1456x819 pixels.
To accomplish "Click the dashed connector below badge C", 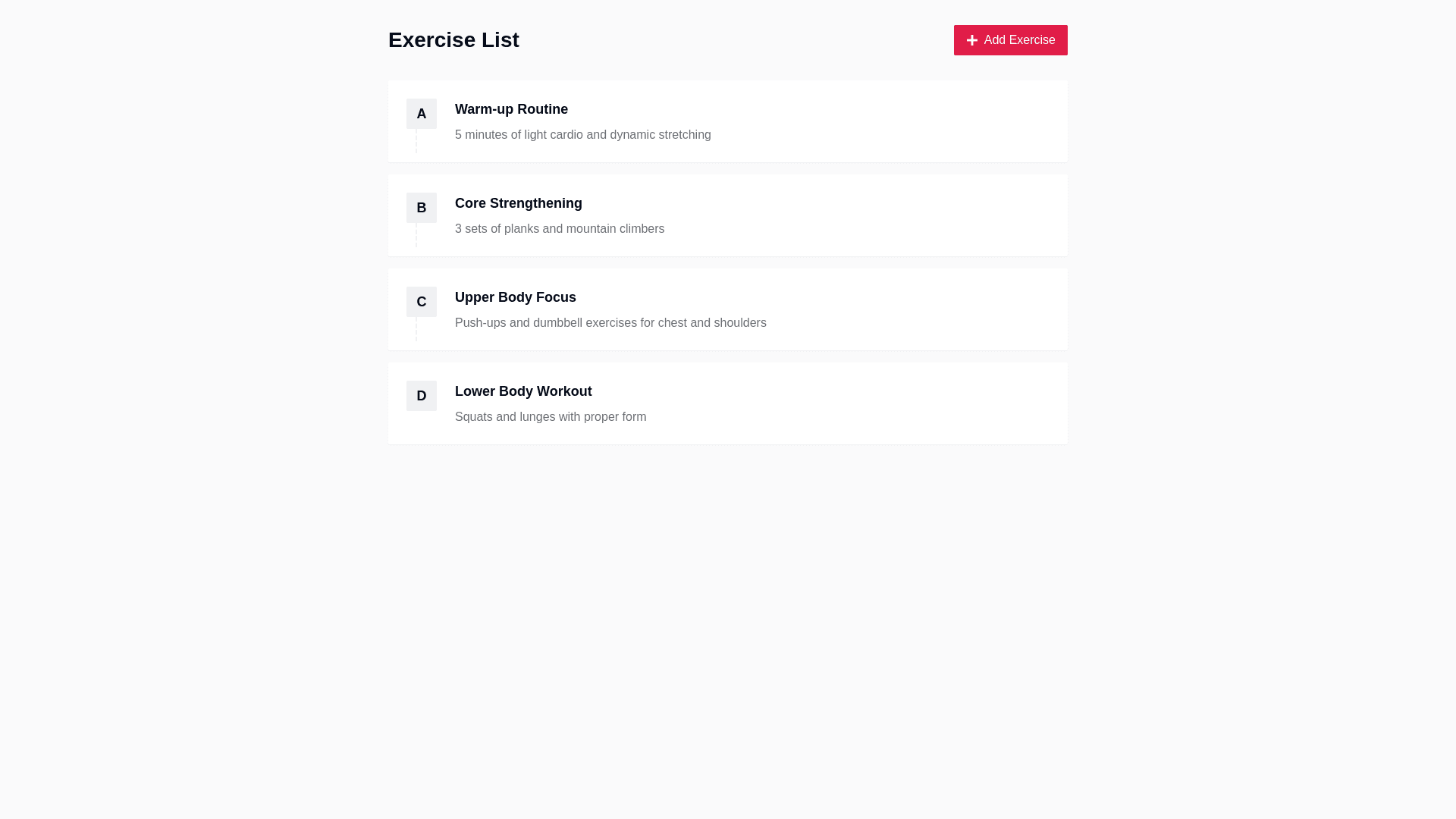I will [416, 329].
